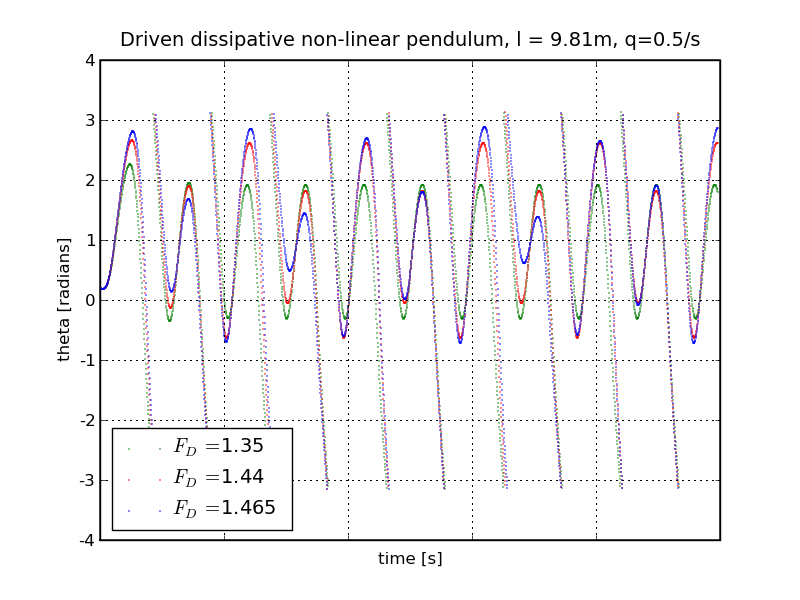
Task: Click the y-axis tick label -1
Action: click(88, 361)
